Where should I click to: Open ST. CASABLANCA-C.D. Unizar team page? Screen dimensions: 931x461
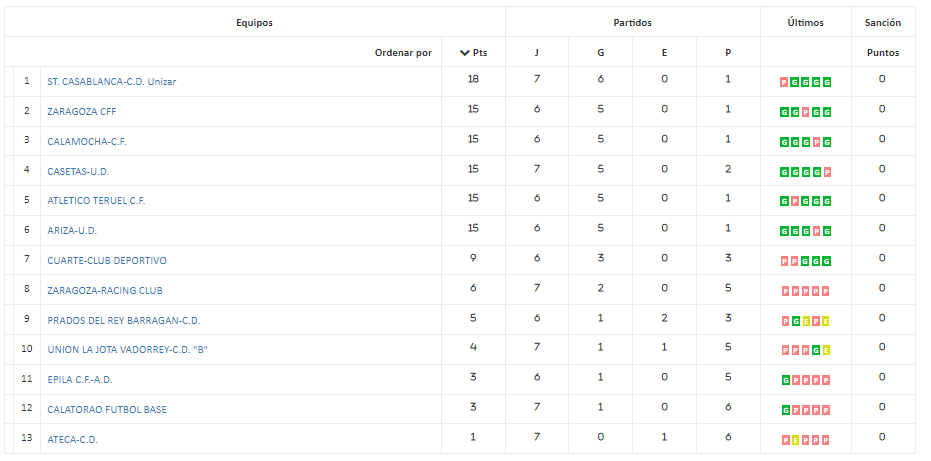coord(112,82)
